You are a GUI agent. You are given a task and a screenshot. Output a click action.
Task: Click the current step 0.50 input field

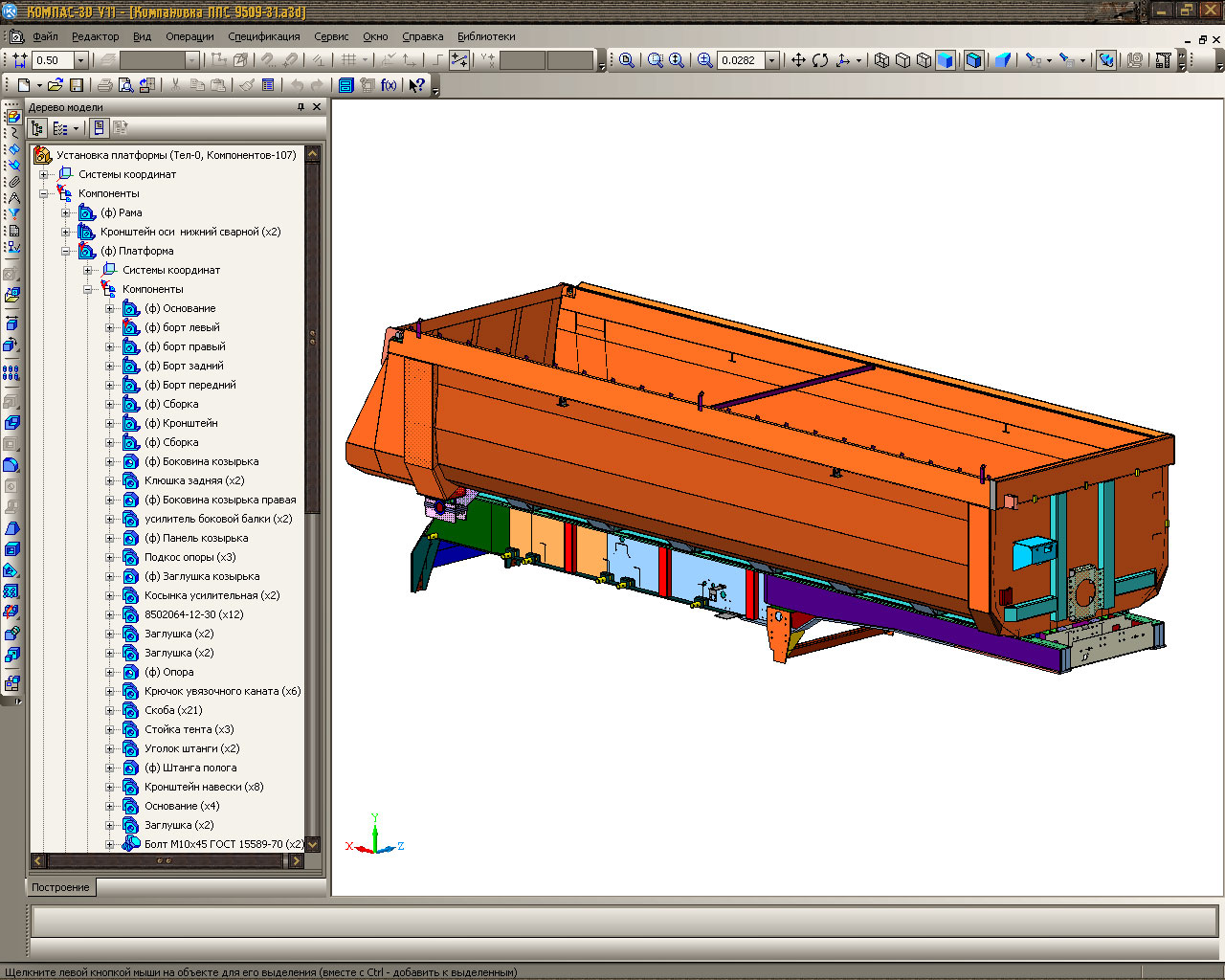(x=52, y=60)
